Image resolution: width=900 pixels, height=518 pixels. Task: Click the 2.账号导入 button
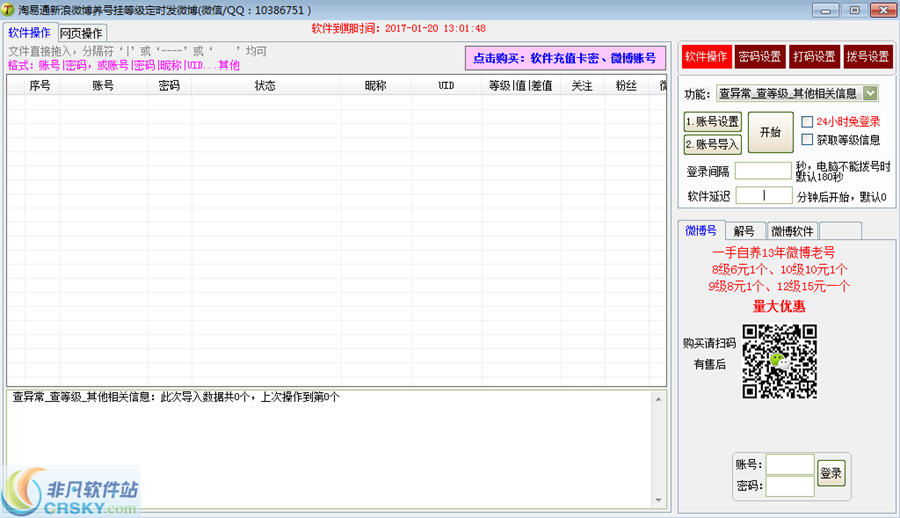712,144
